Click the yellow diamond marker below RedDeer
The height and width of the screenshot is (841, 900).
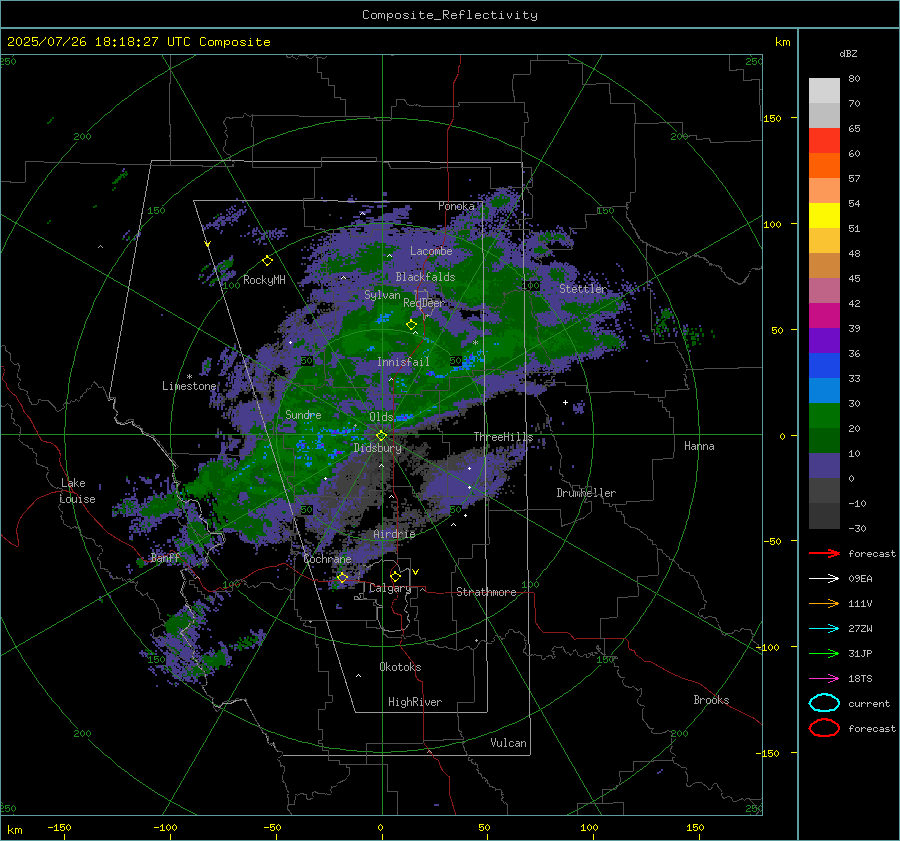coord(412,325)
